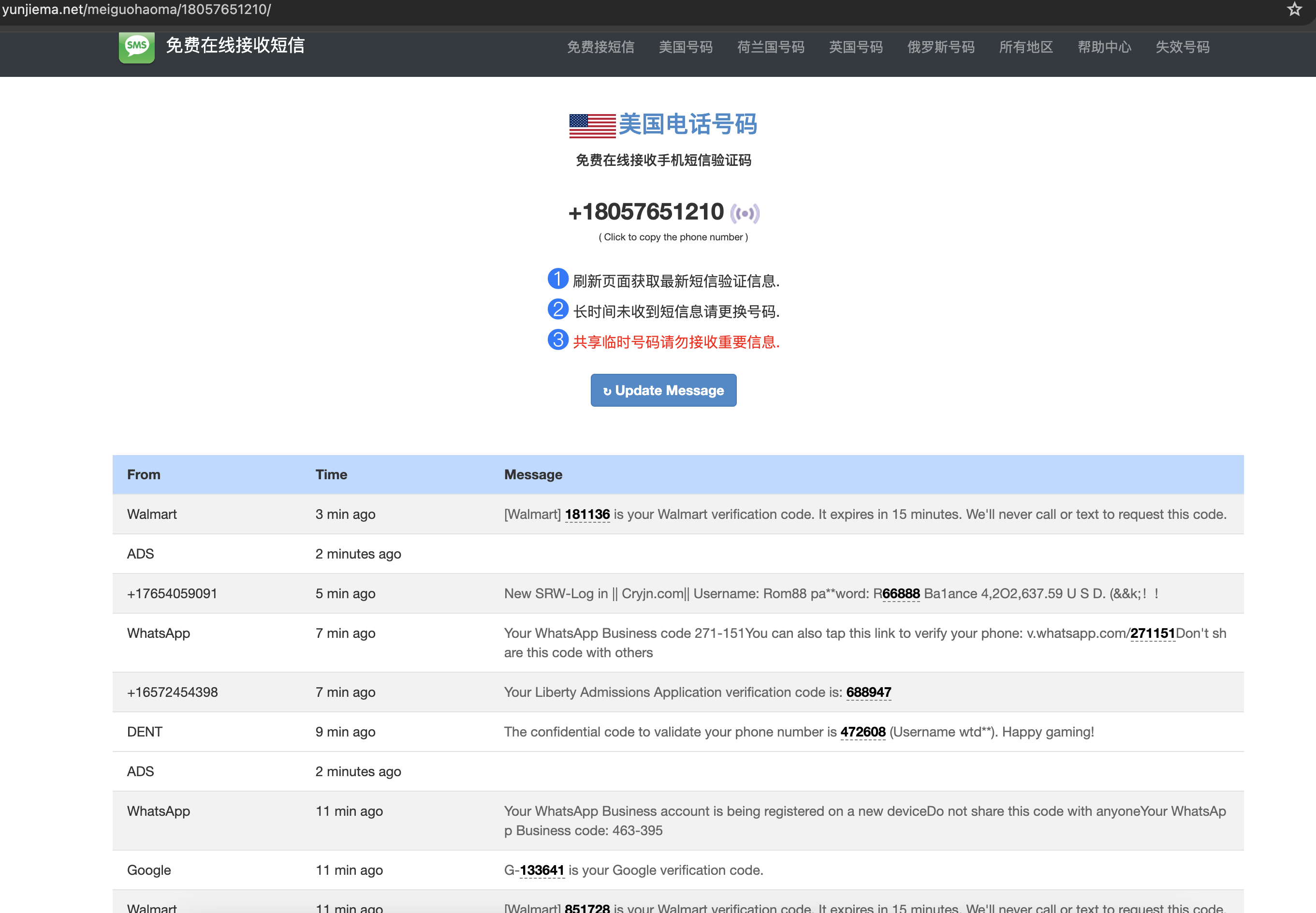Click Walmart code 181136

[587, 514]
